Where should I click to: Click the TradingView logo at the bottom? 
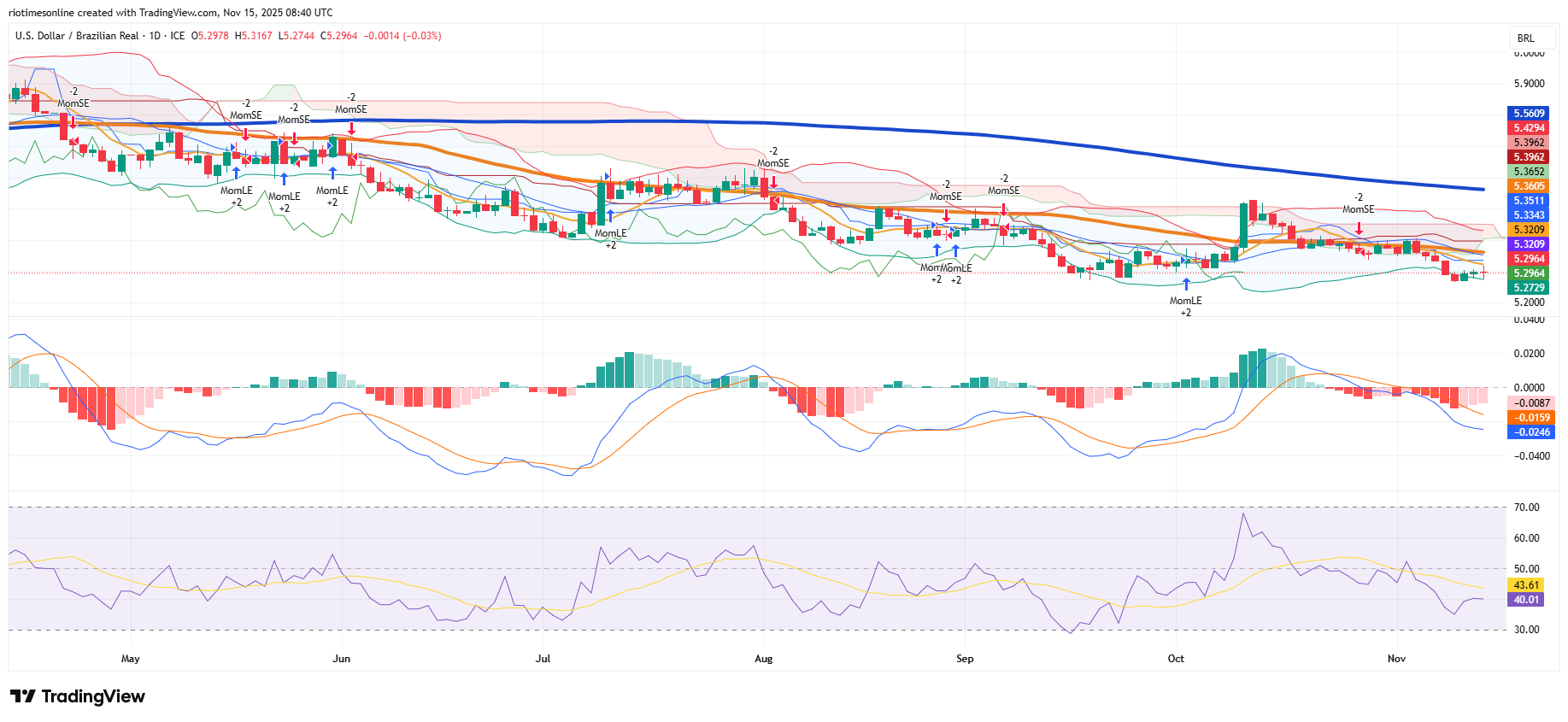(78, 696)
